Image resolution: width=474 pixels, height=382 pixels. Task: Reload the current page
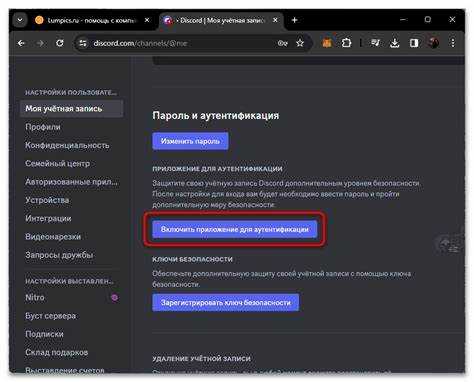point(60,43)
